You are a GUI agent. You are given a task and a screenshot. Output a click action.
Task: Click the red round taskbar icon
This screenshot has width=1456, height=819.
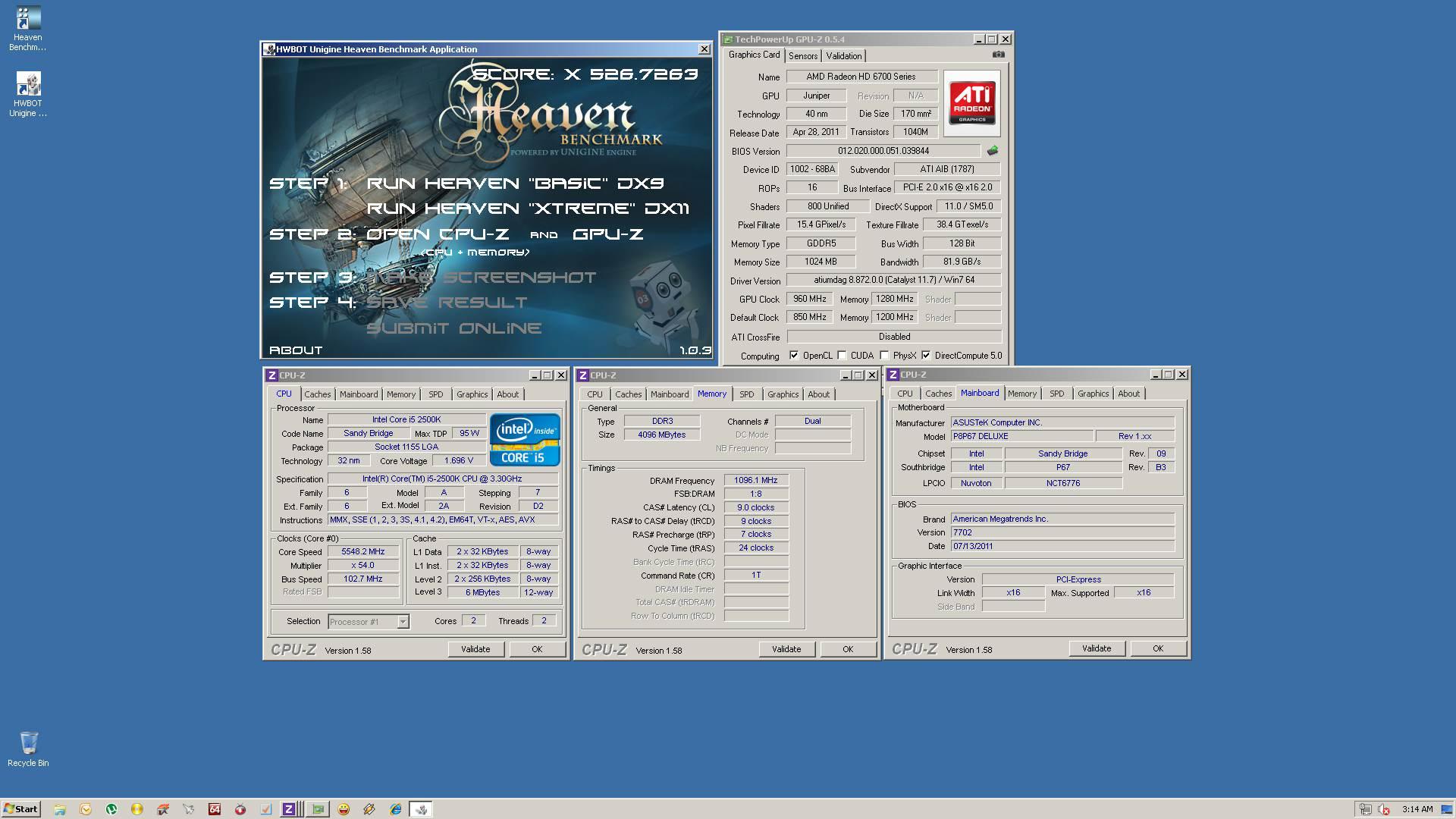[x=240, y=809]
